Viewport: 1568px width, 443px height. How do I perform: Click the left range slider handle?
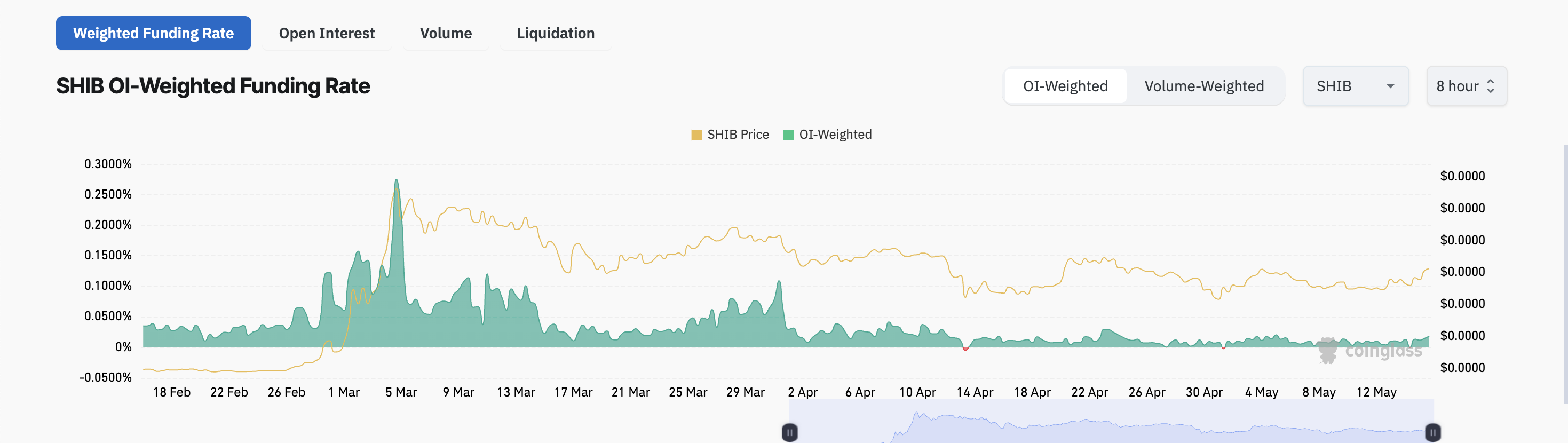[789, 433]
